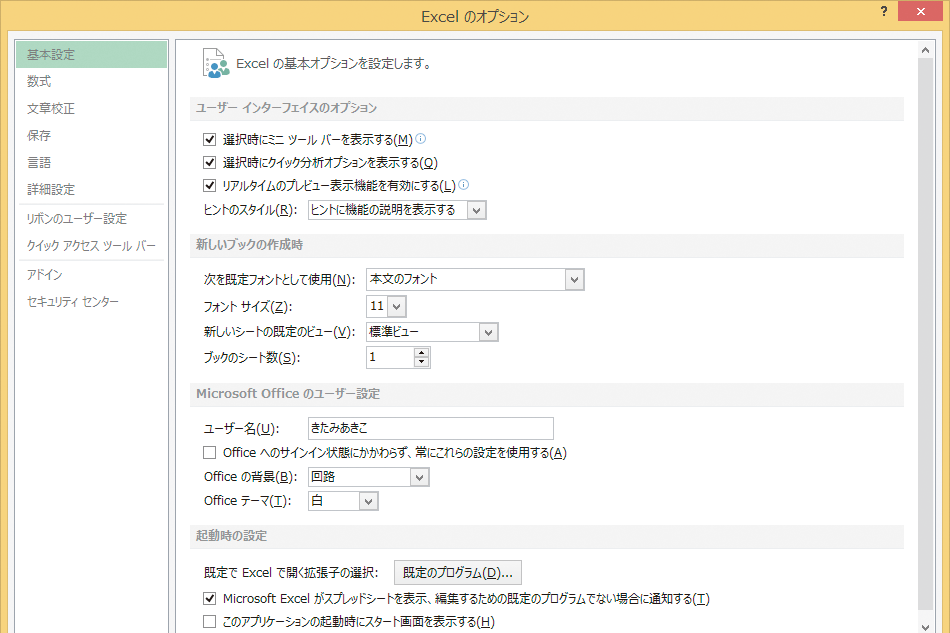Open the Office の背景 dropdown

[419, 477]
